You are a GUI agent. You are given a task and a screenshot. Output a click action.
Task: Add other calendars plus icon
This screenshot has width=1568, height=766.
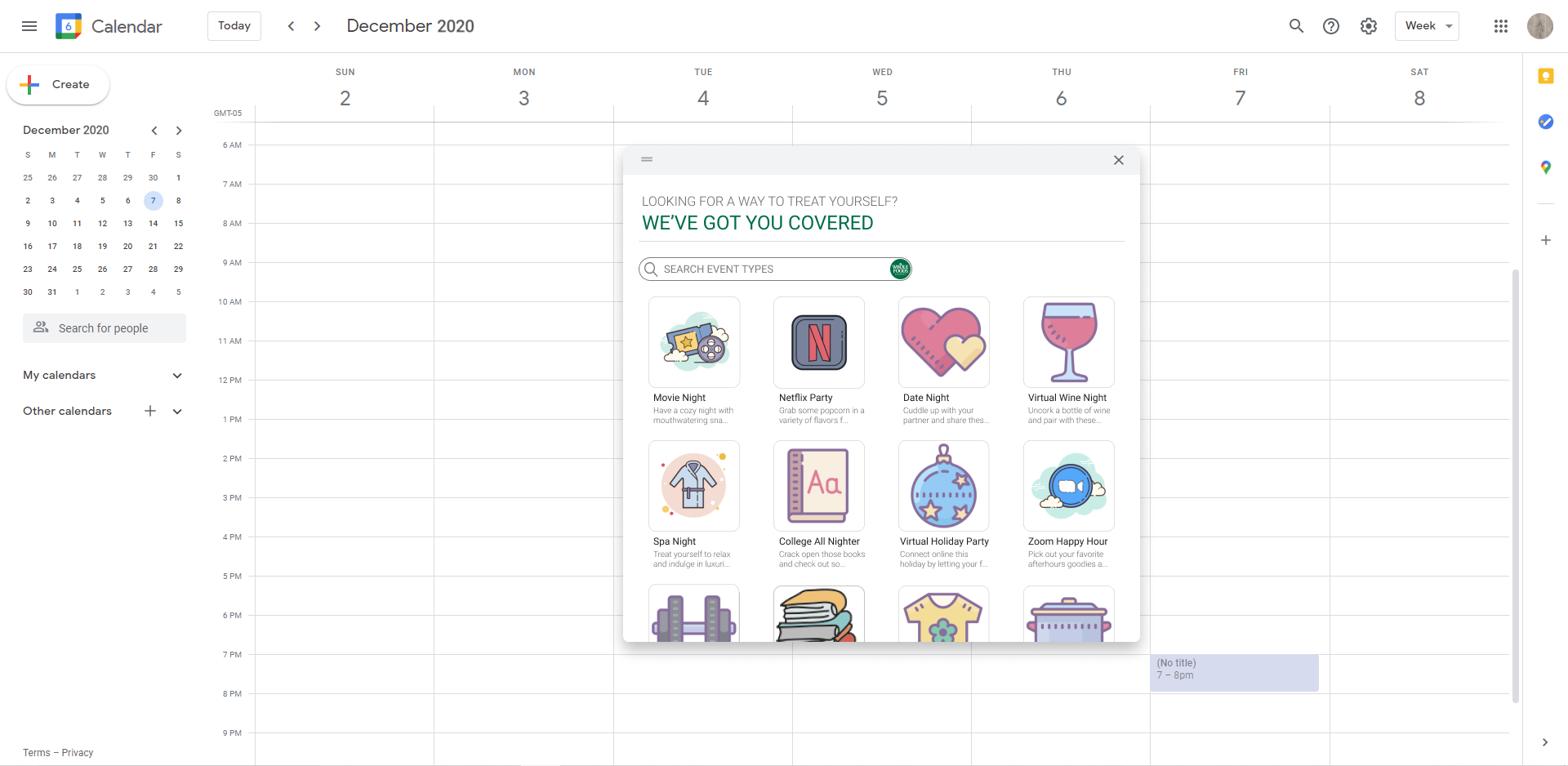click(x=150, y=411)
